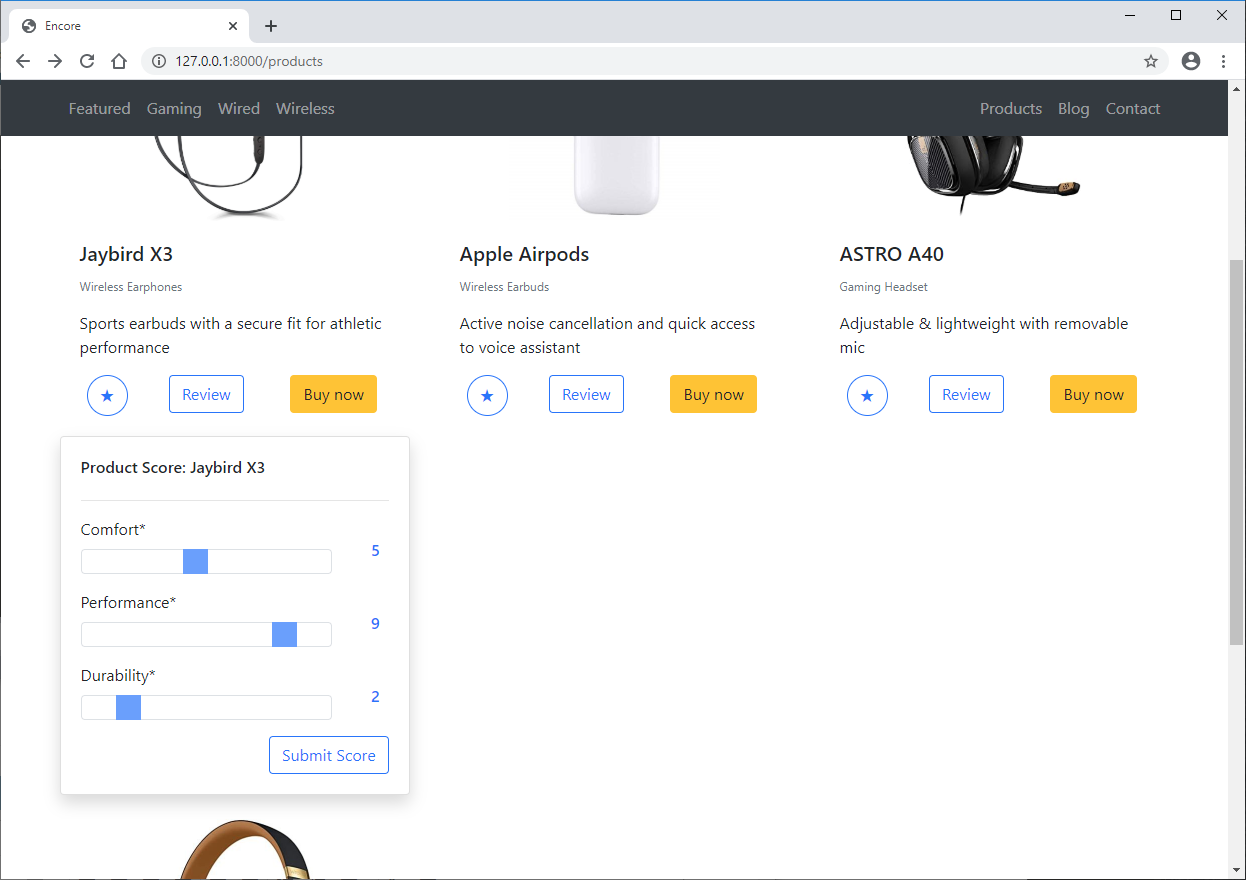Open the Chrome three-dot menu
Viewport: 1246px width, 880px height.
pos(1224,61)
